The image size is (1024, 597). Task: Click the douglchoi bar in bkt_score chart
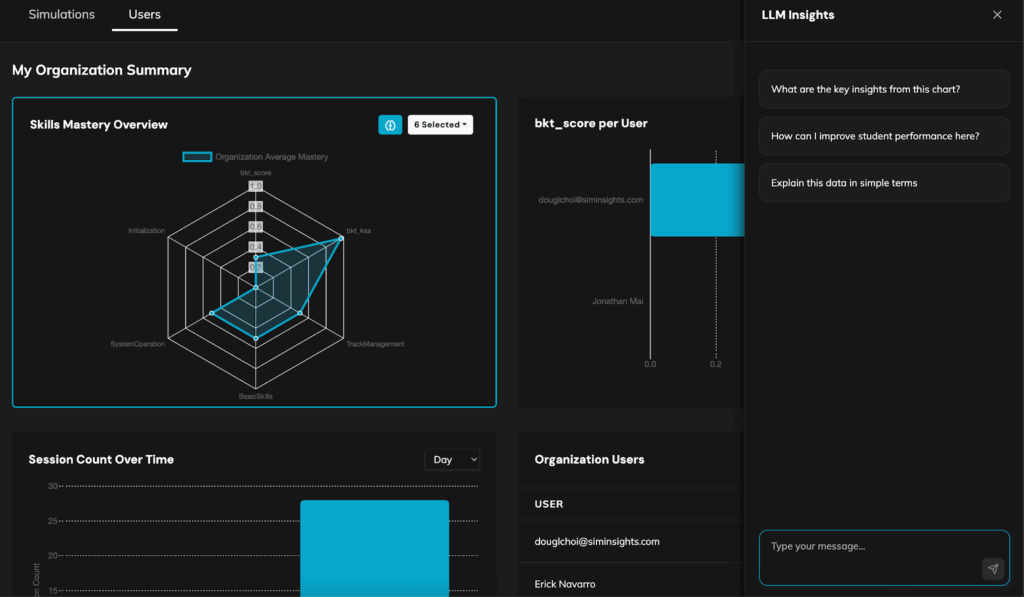697,200
